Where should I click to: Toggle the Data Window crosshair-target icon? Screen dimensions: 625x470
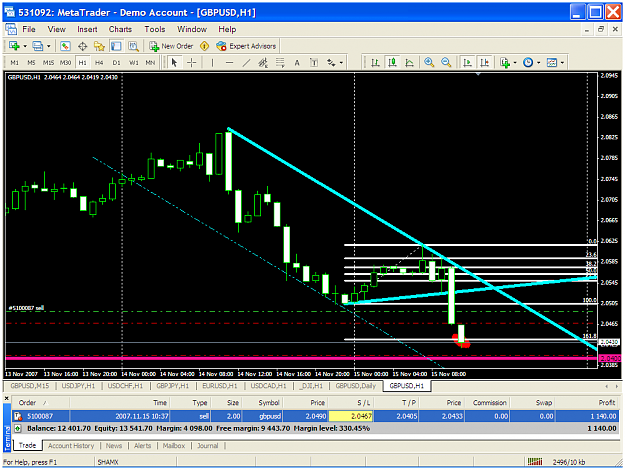83,46
